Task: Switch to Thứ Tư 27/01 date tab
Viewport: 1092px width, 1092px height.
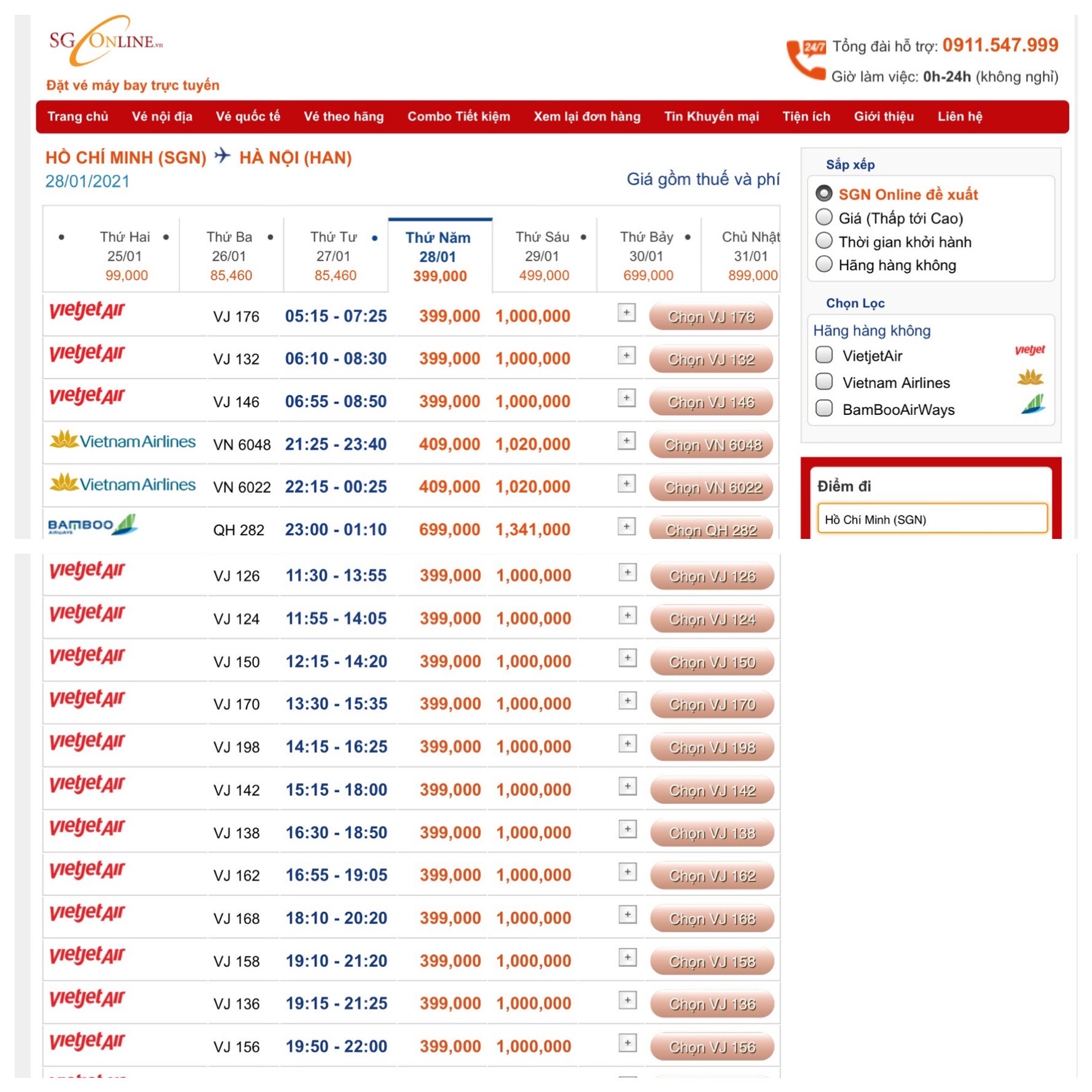Action: point(335,256)
